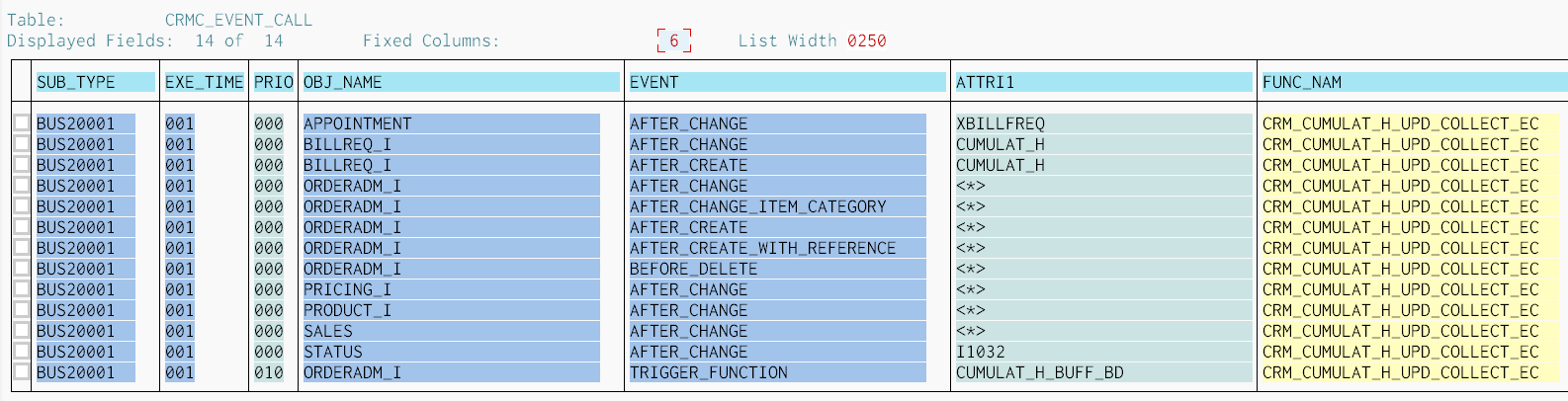
Task: Select the APPOINTMENT row checkbox
Action: 22,123
